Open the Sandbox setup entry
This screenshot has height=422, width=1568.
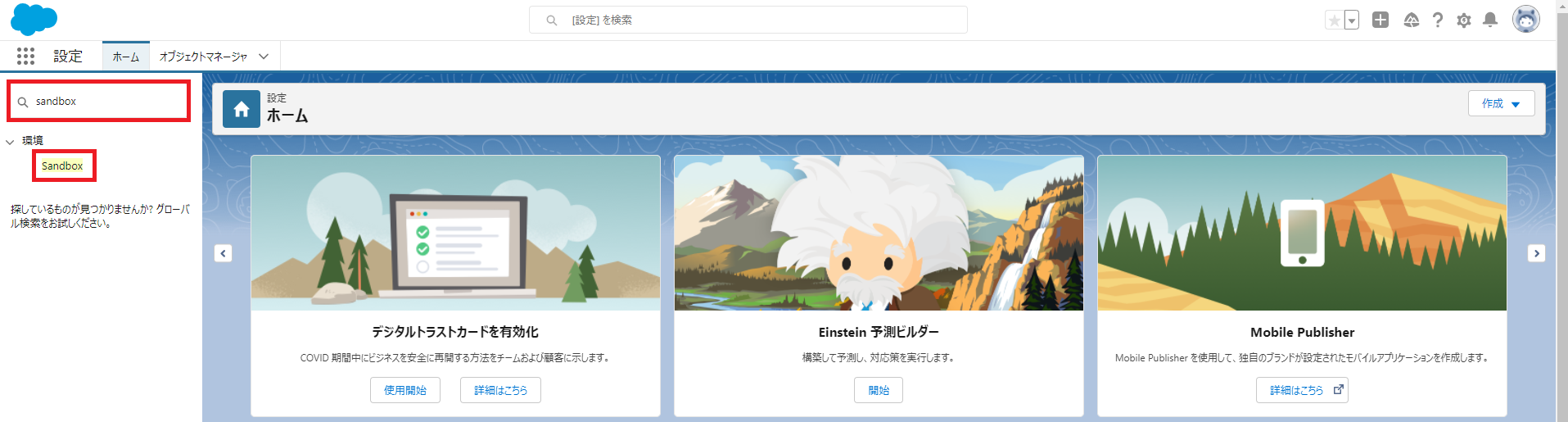62,166
